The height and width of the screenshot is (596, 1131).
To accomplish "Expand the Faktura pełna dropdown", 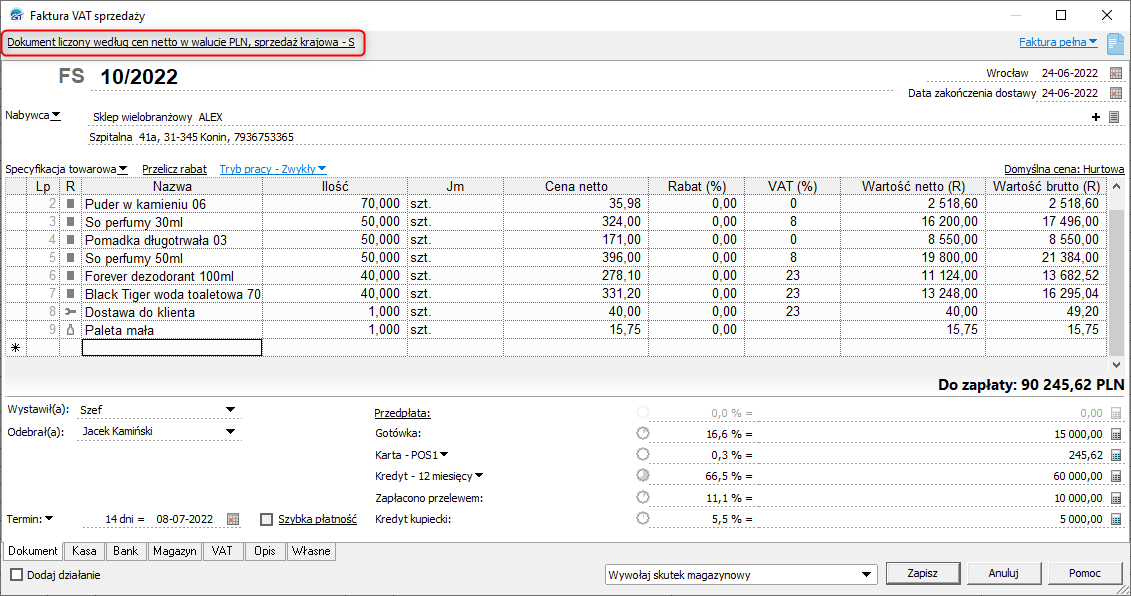I will coord(1058,42).
